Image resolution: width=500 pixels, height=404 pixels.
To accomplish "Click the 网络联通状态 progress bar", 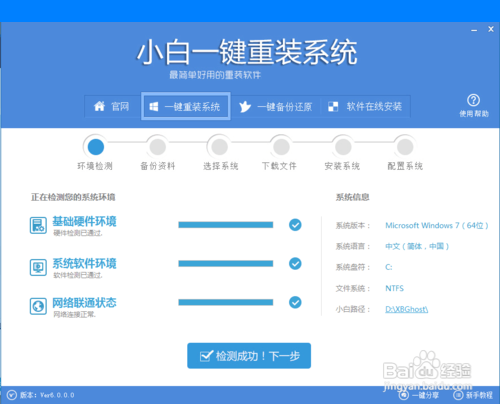I will click(226, 302).
